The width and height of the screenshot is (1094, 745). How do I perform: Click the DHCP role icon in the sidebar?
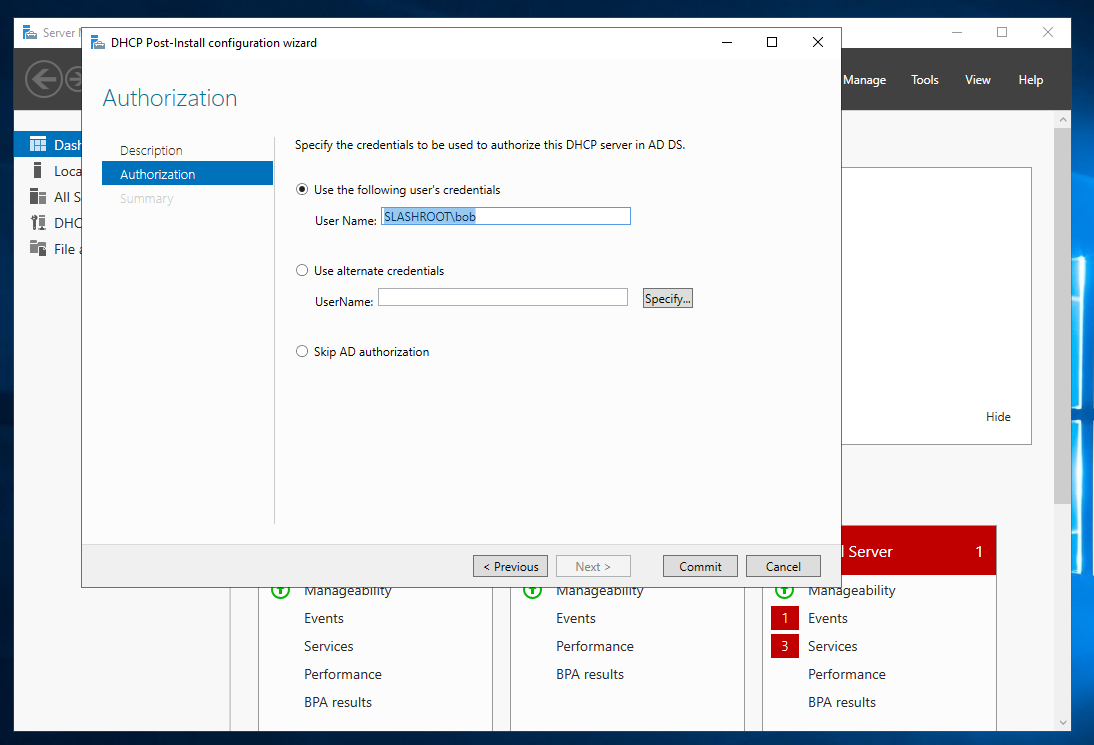coord(38,222)
